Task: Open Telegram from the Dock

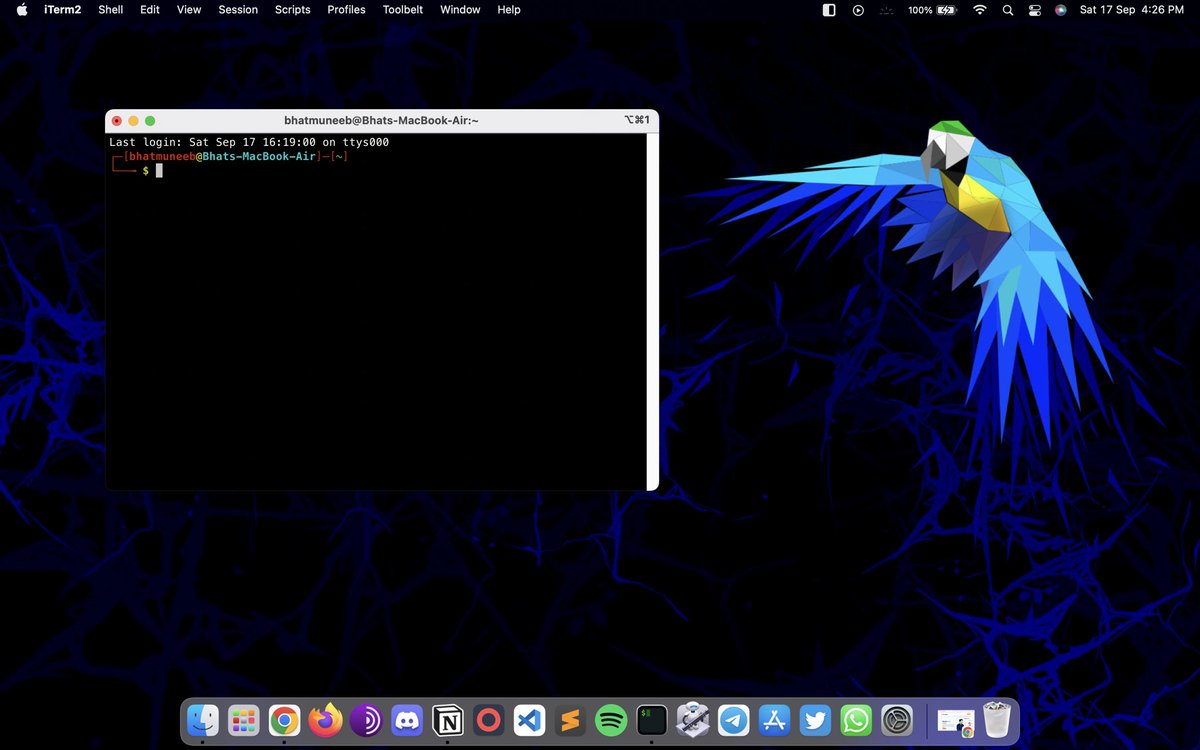Action: 734,720
